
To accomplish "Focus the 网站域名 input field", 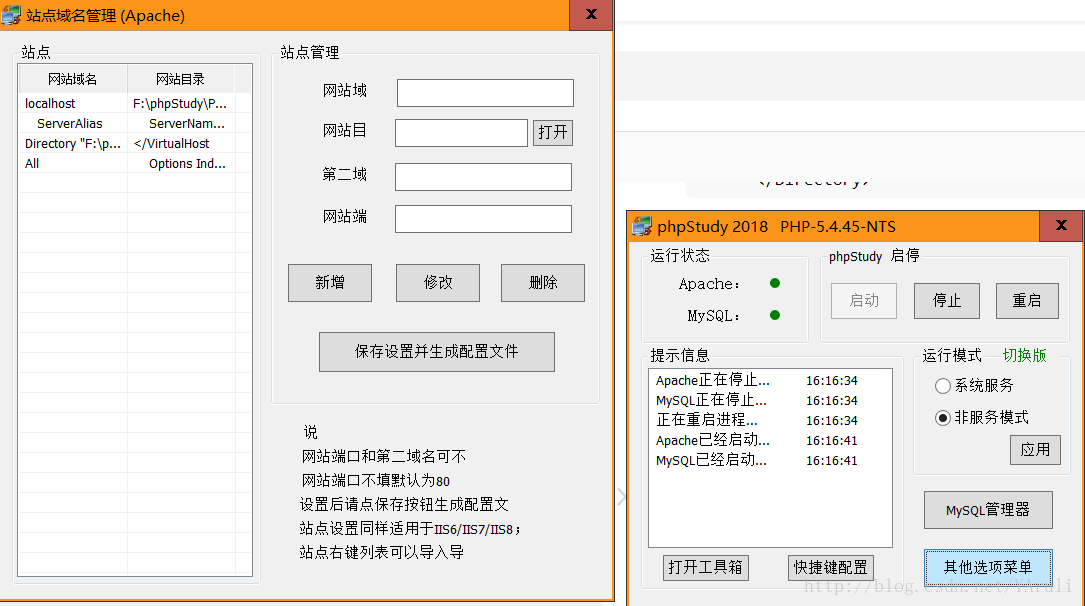I will click(x=485, y=93).
